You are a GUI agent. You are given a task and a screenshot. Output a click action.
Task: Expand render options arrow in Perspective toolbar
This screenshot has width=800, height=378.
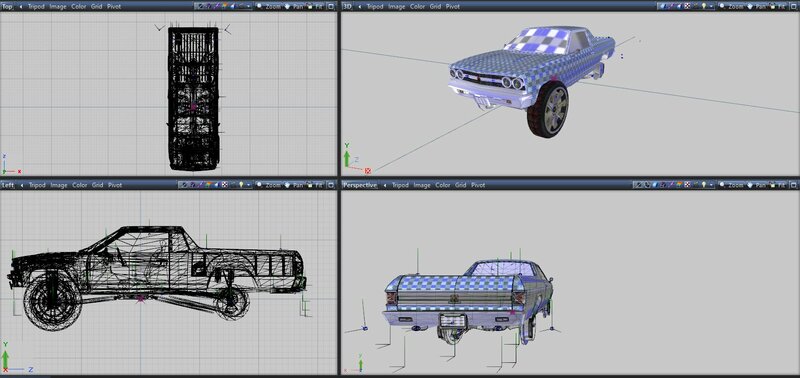(x=711, y=185)
